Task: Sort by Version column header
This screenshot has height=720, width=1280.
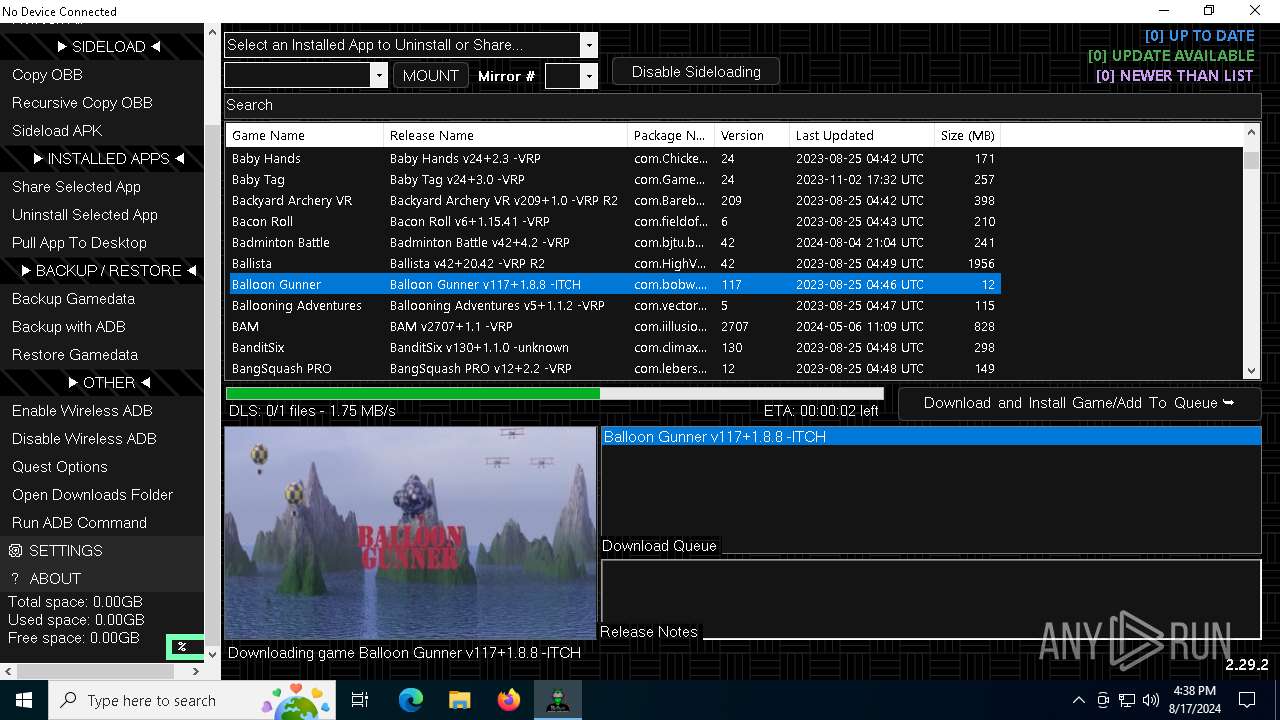Action: tap(751, 135)
